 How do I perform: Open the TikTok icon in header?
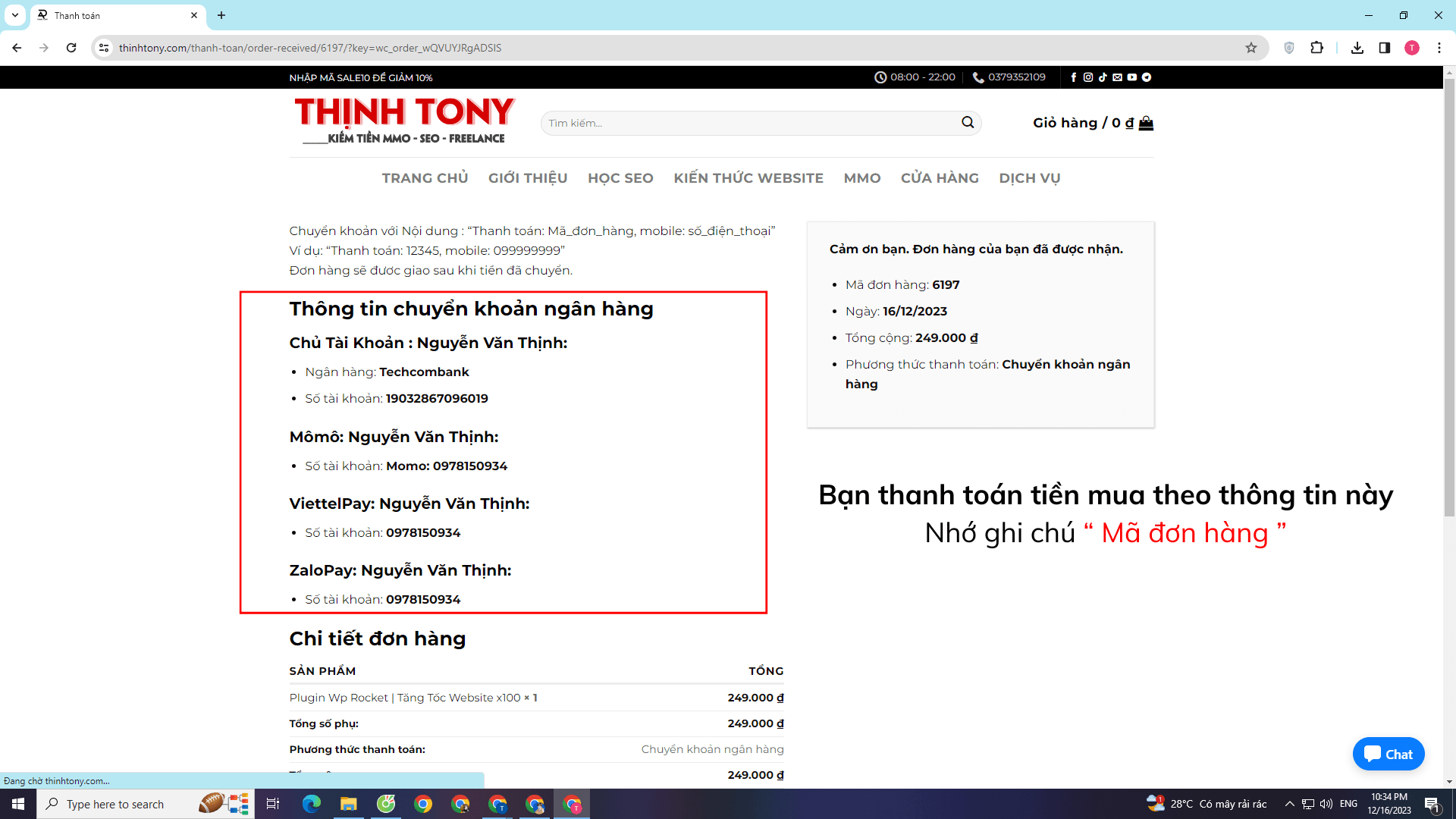(1102, 77)
